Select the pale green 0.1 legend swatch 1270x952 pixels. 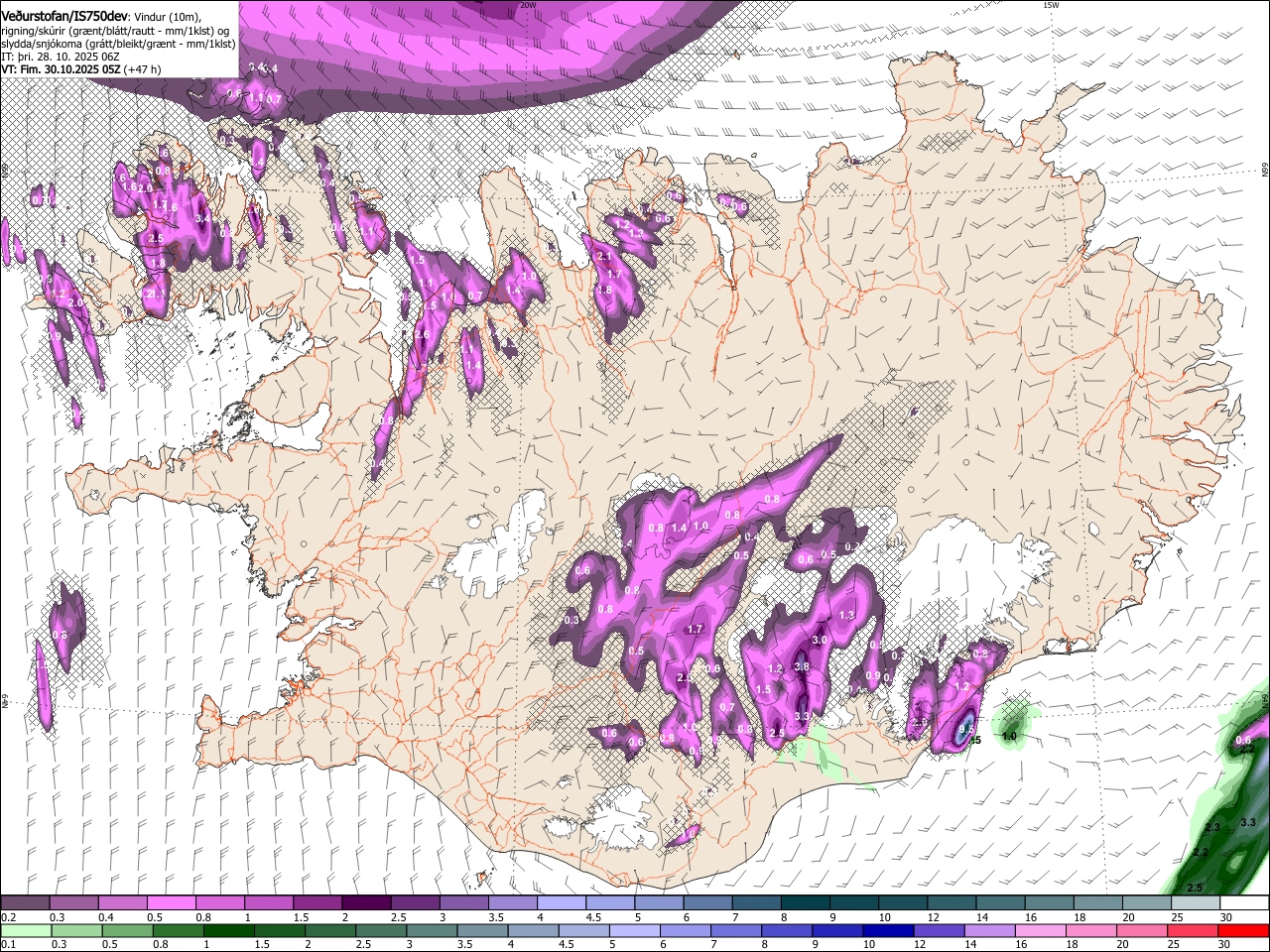click(25, 930)
